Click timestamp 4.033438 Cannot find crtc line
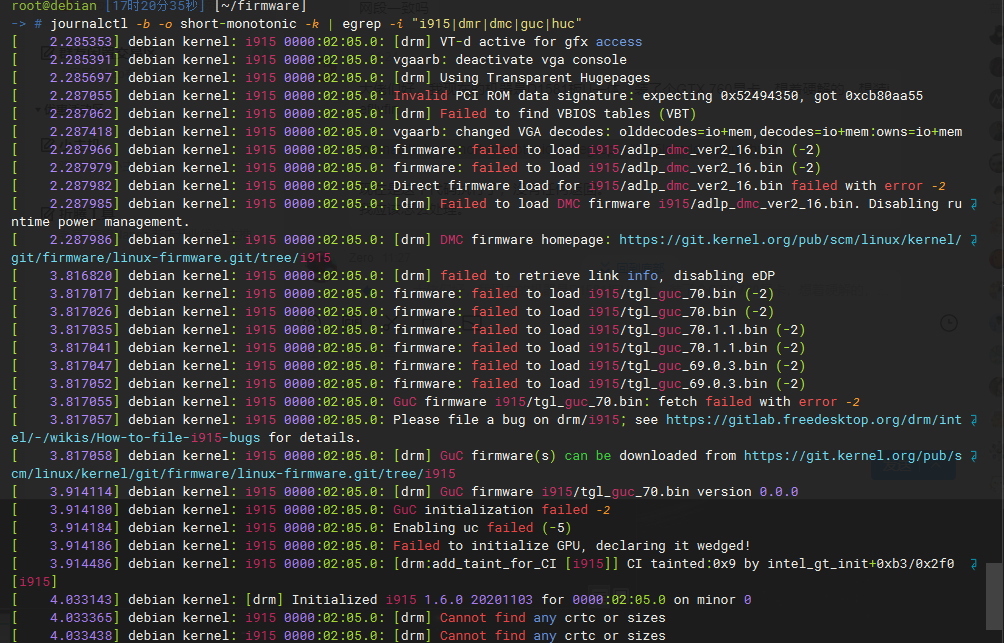 point(81,635)
